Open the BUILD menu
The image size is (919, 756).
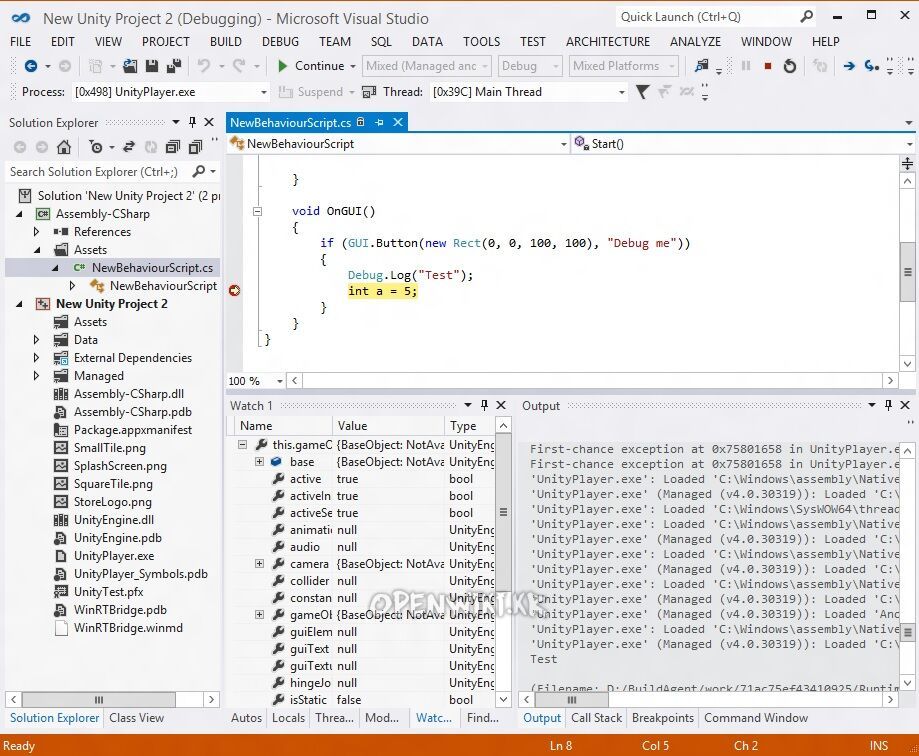click(x=226, y=42)
